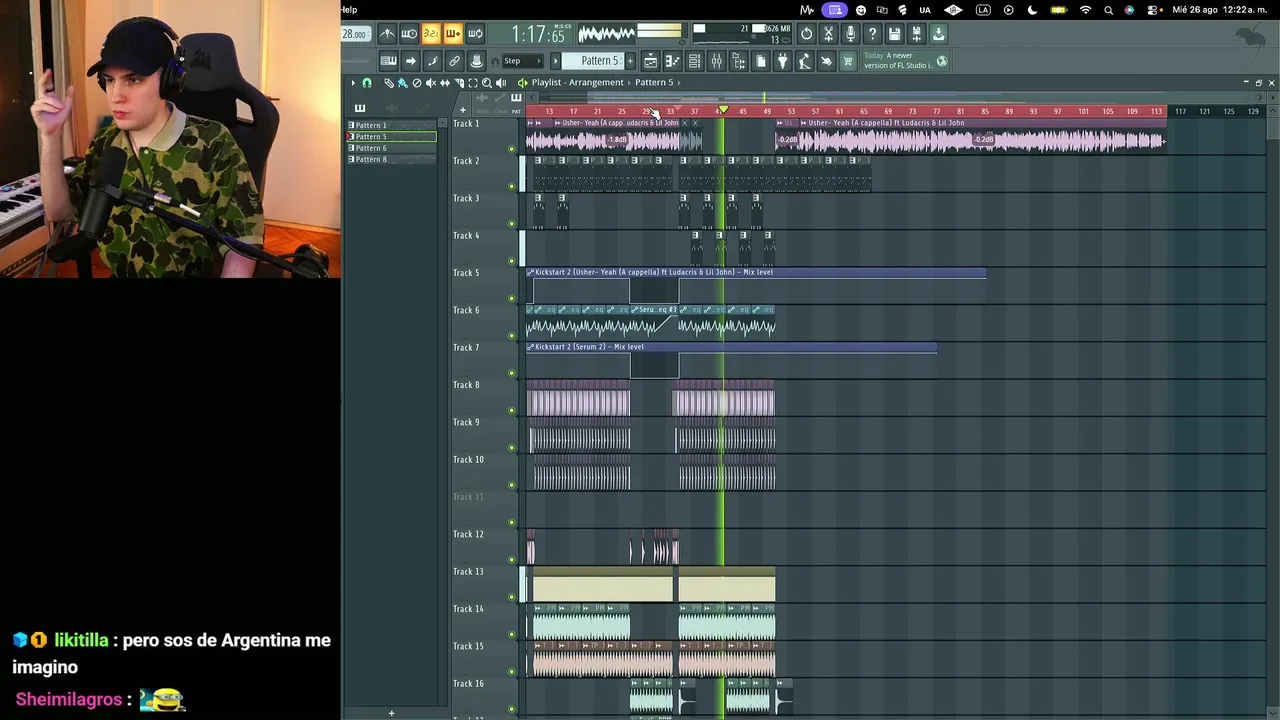The height and width of the screenshot is (720, 1280).
Task: Click the Track 3 header label
Action: (466, 198)
